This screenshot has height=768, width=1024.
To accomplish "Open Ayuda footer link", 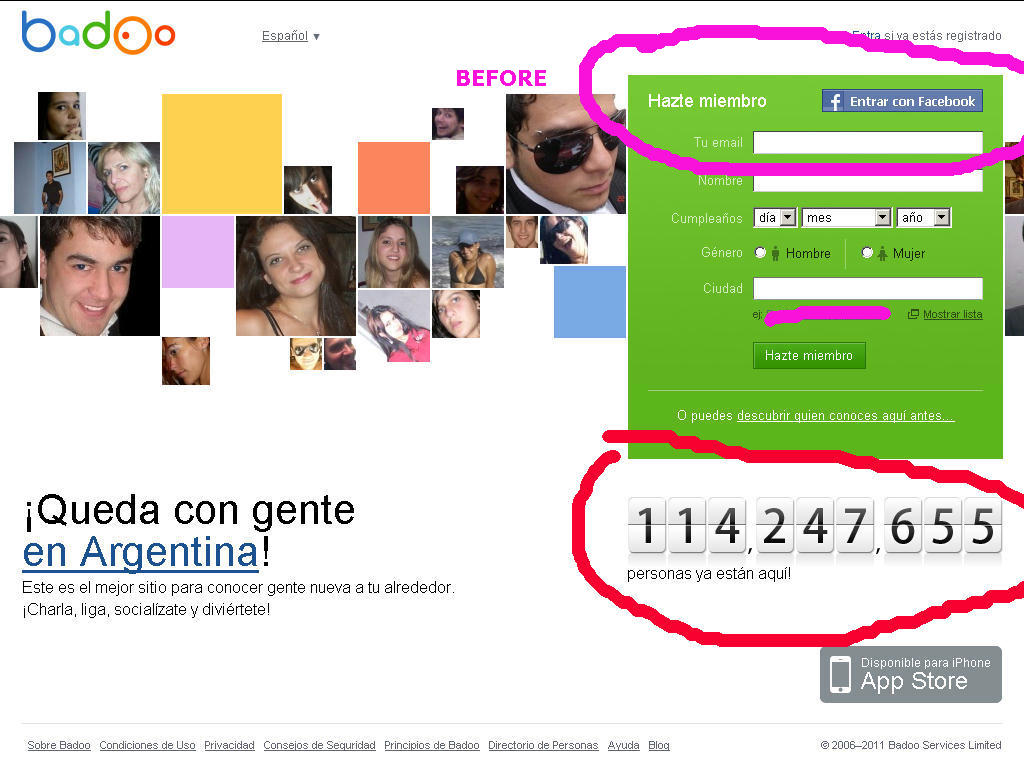I will (624, 745).
